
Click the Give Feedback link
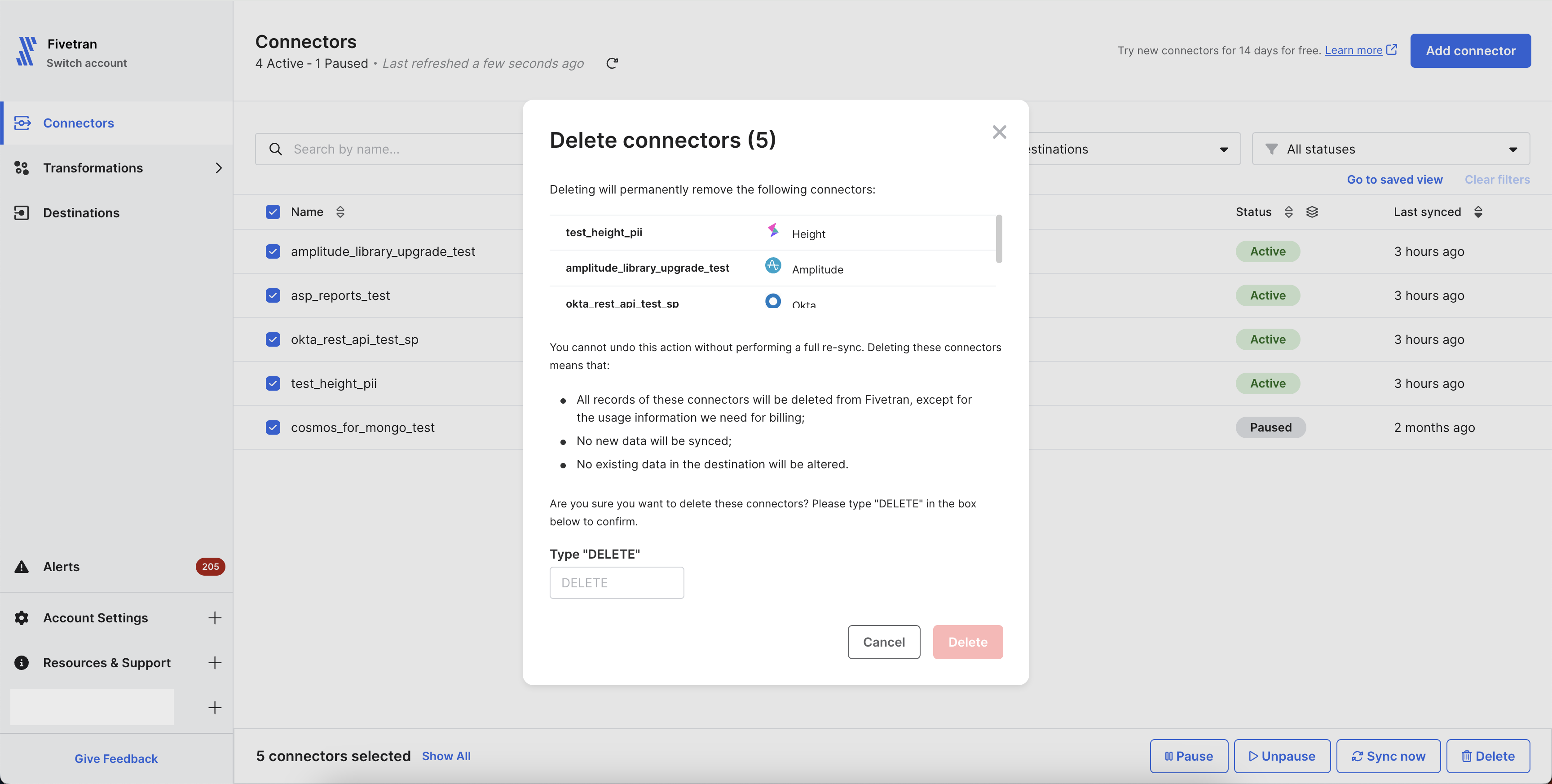click(x=116, y=759)
